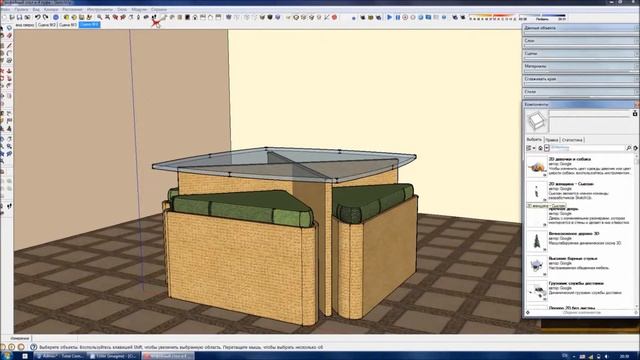Image resolution: width=640 pixels, height=360 pixels.
Task: Click the help question-mark icon in status bar
Action: pyautogui.click(x=33, y=347)
